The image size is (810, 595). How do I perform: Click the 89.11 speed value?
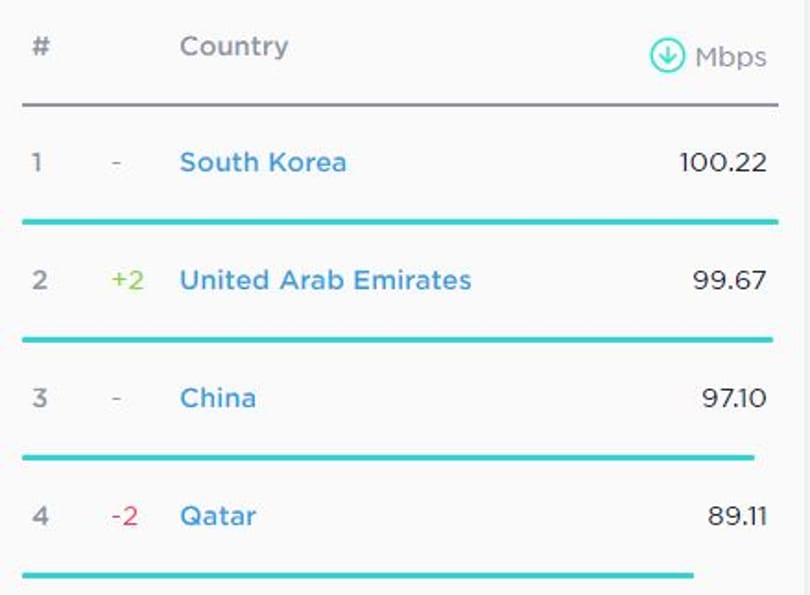point(737,516)
